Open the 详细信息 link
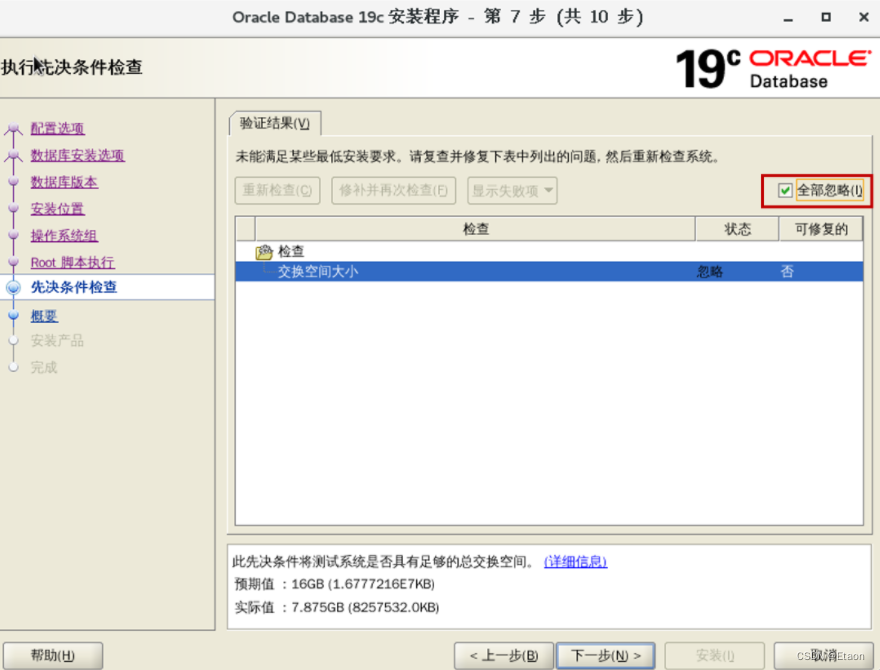The height and width of the screenshot is (670, 880). click(575, 561)
